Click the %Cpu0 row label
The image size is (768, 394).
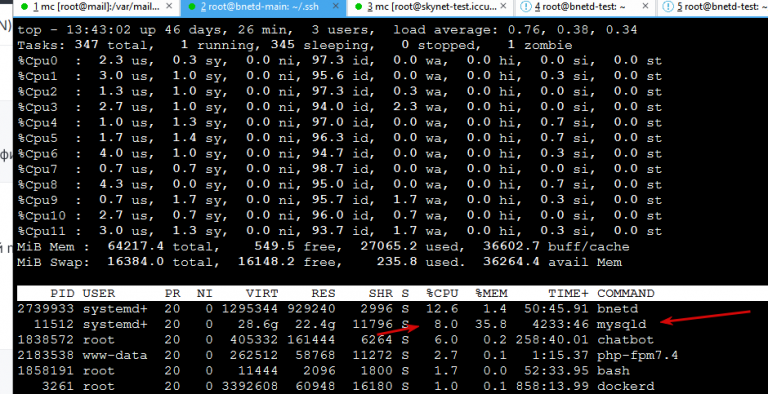coord(37,61)
